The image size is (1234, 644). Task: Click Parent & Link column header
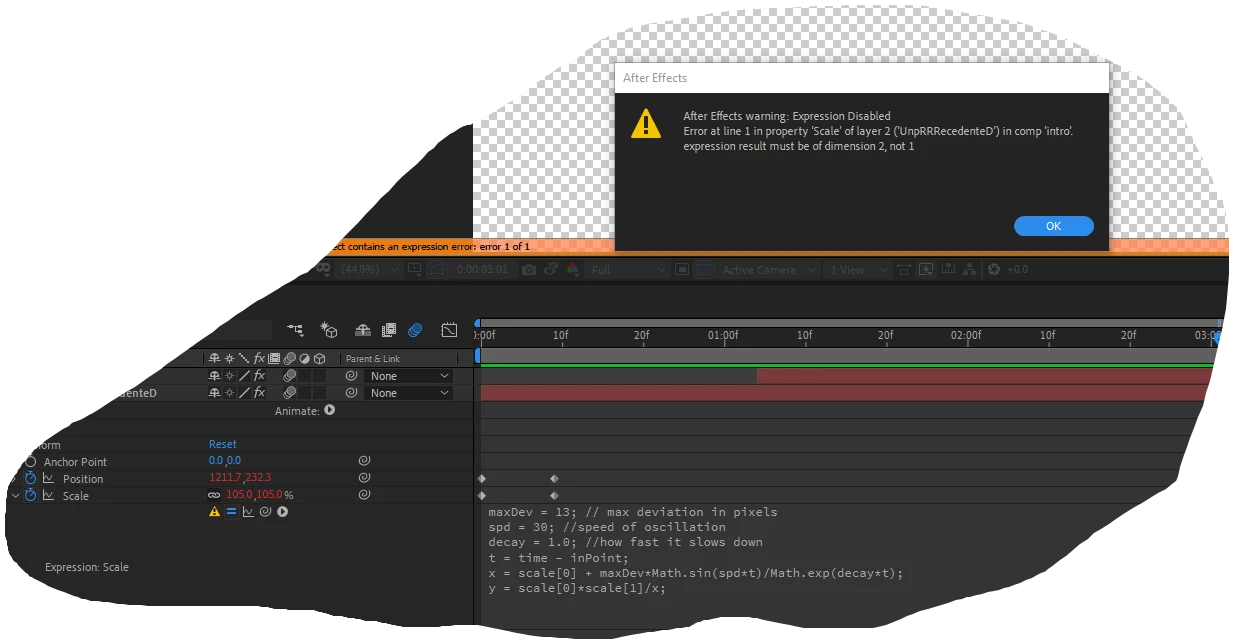tap(373, 359)
